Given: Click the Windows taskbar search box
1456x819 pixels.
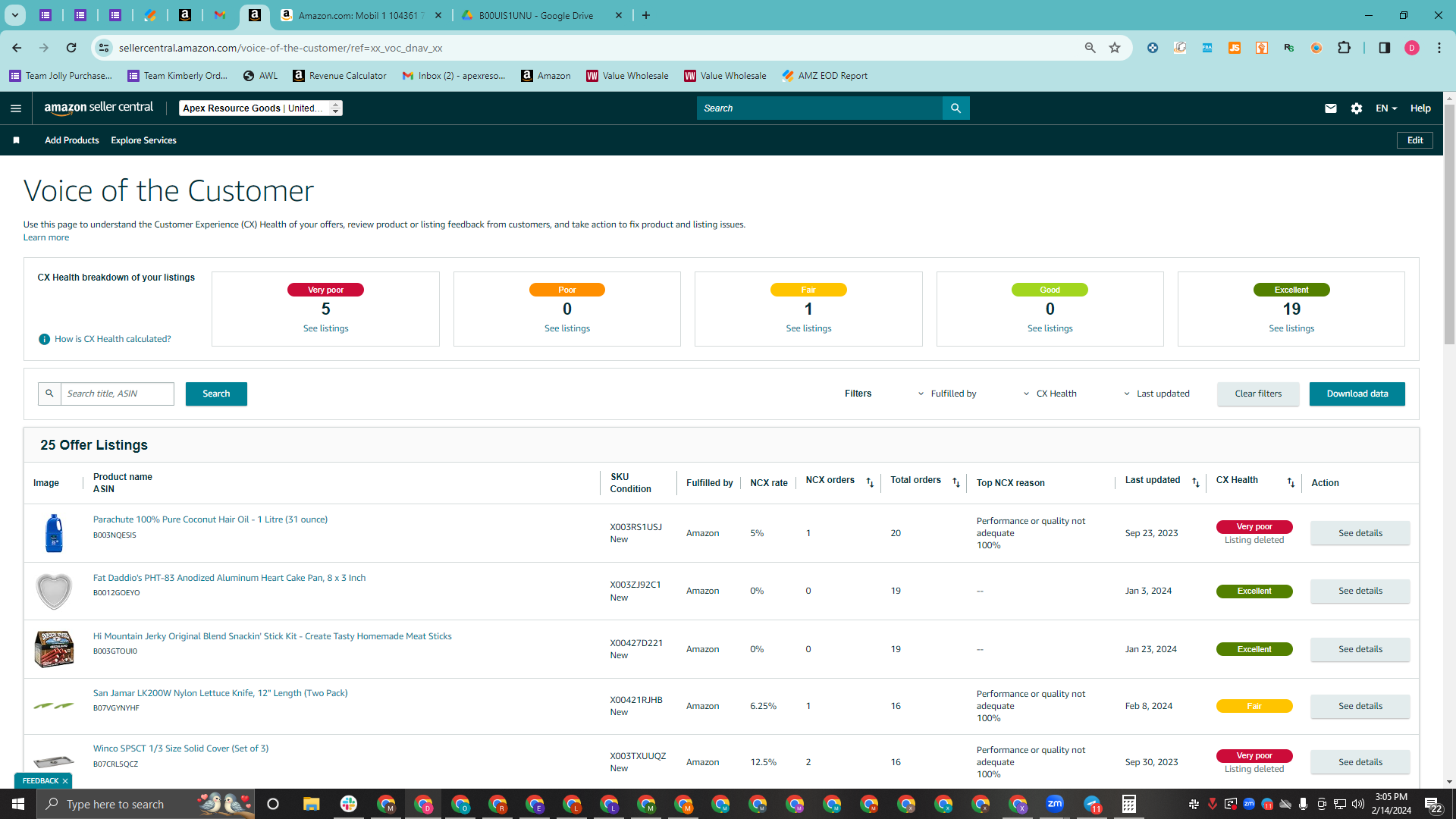Looking at the screenshot, I should (x=146, y=804).
